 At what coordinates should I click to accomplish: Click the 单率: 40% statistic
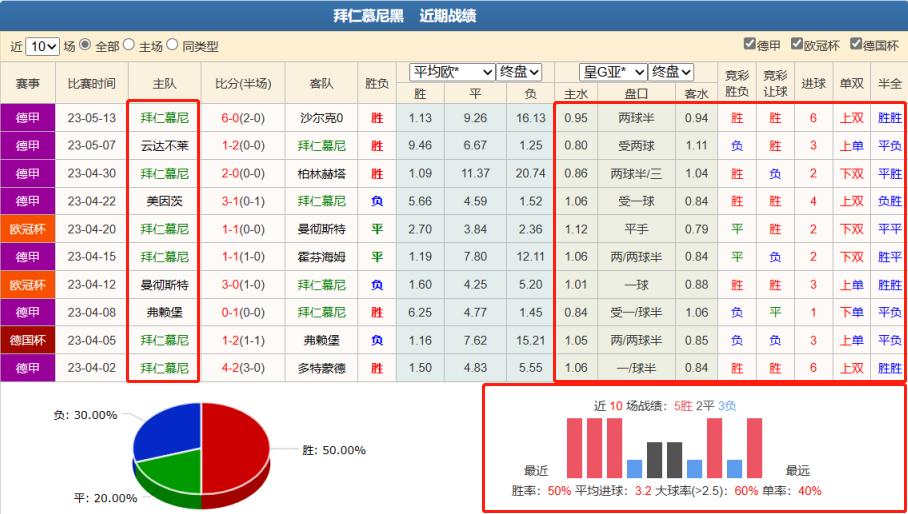point(792,491)
